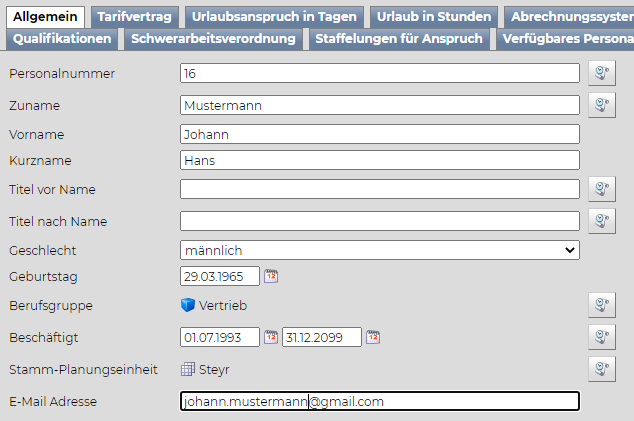Open Urlaubsanspruch in Tagen tab
This screenshot has width=634, height=421.
coord(274,16)
